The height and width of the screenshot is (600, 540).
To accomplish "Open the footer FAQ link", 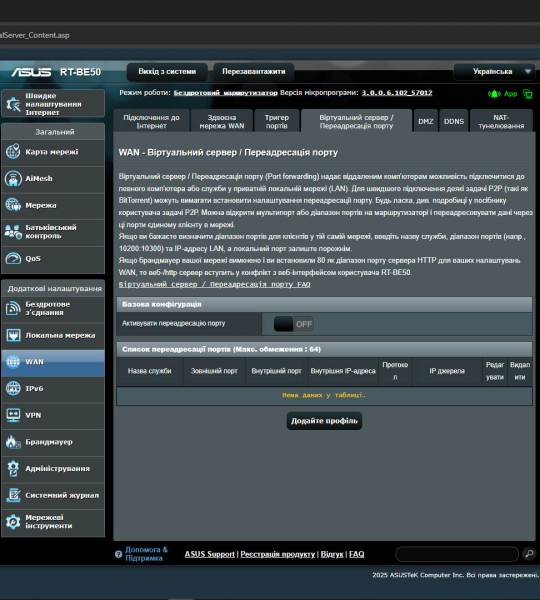I will tap(356, 554).
